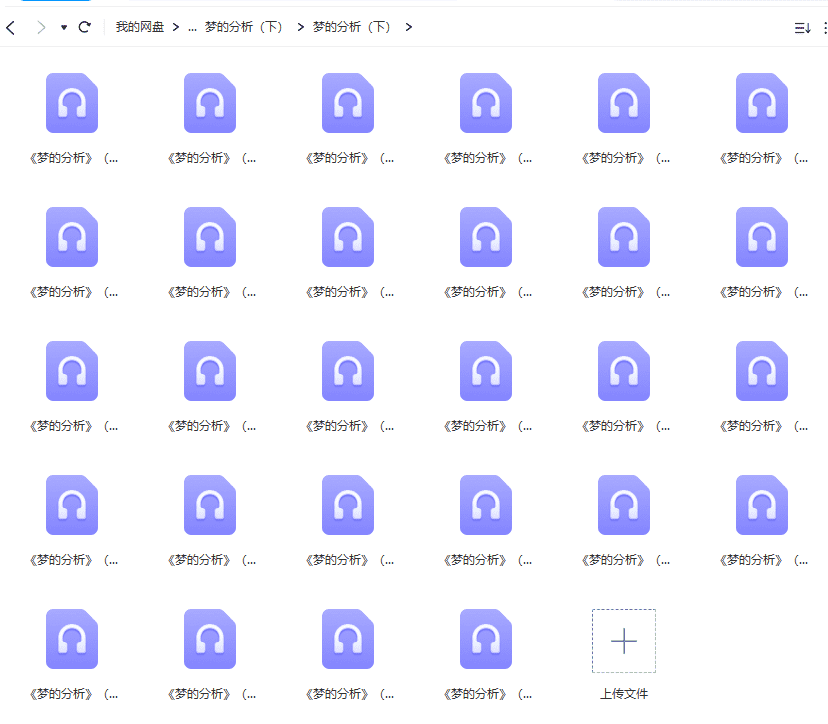The image size is (828, 724).
Task: Expand the collapsed breadcrumb ellipsis
Action: 192,28
